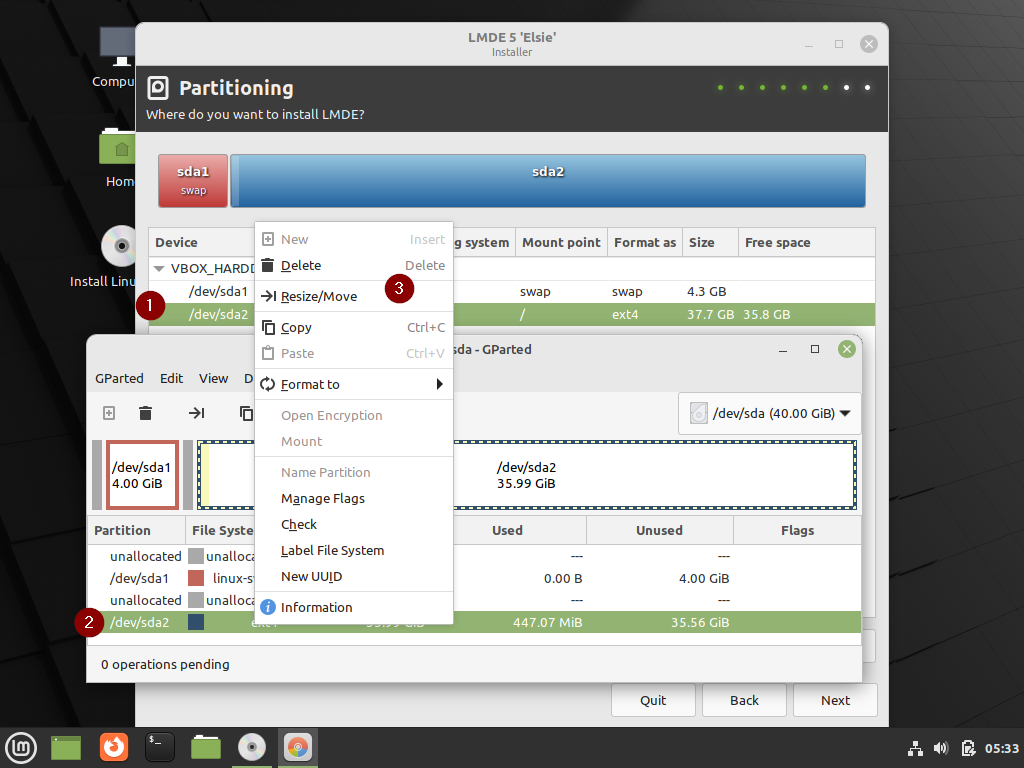Click the Information icon in the context menu
Viewport: 1024px width, 768px height.
point(268,607)
